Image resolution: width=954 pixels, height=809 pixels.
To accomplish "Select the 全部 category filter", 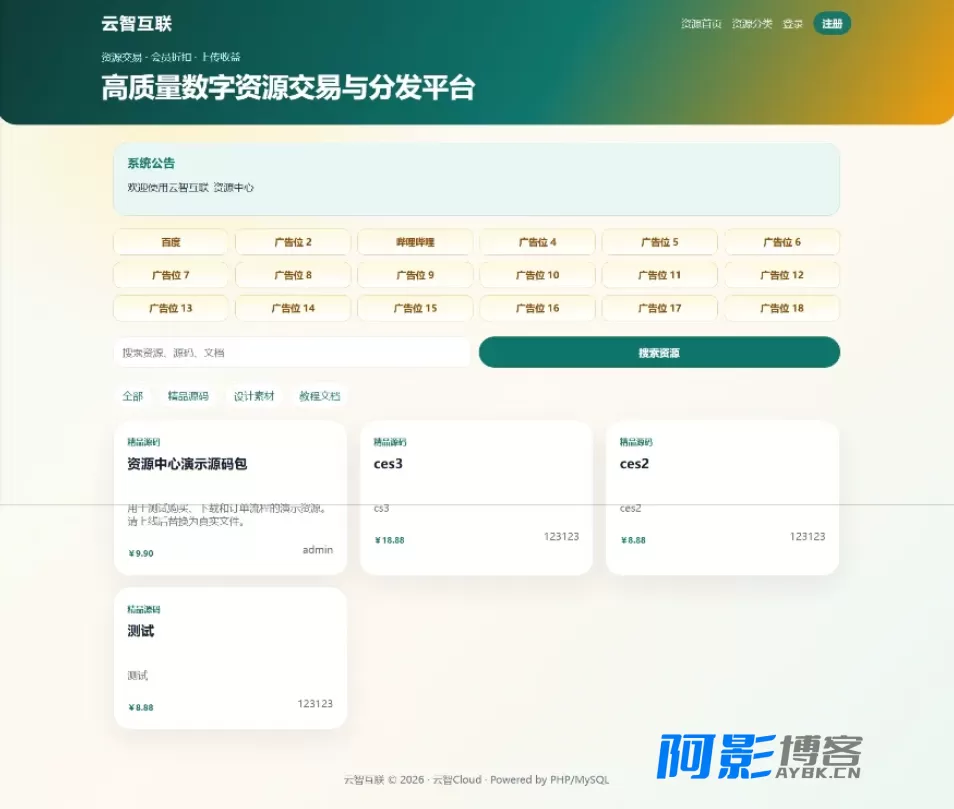I will 133,397.
